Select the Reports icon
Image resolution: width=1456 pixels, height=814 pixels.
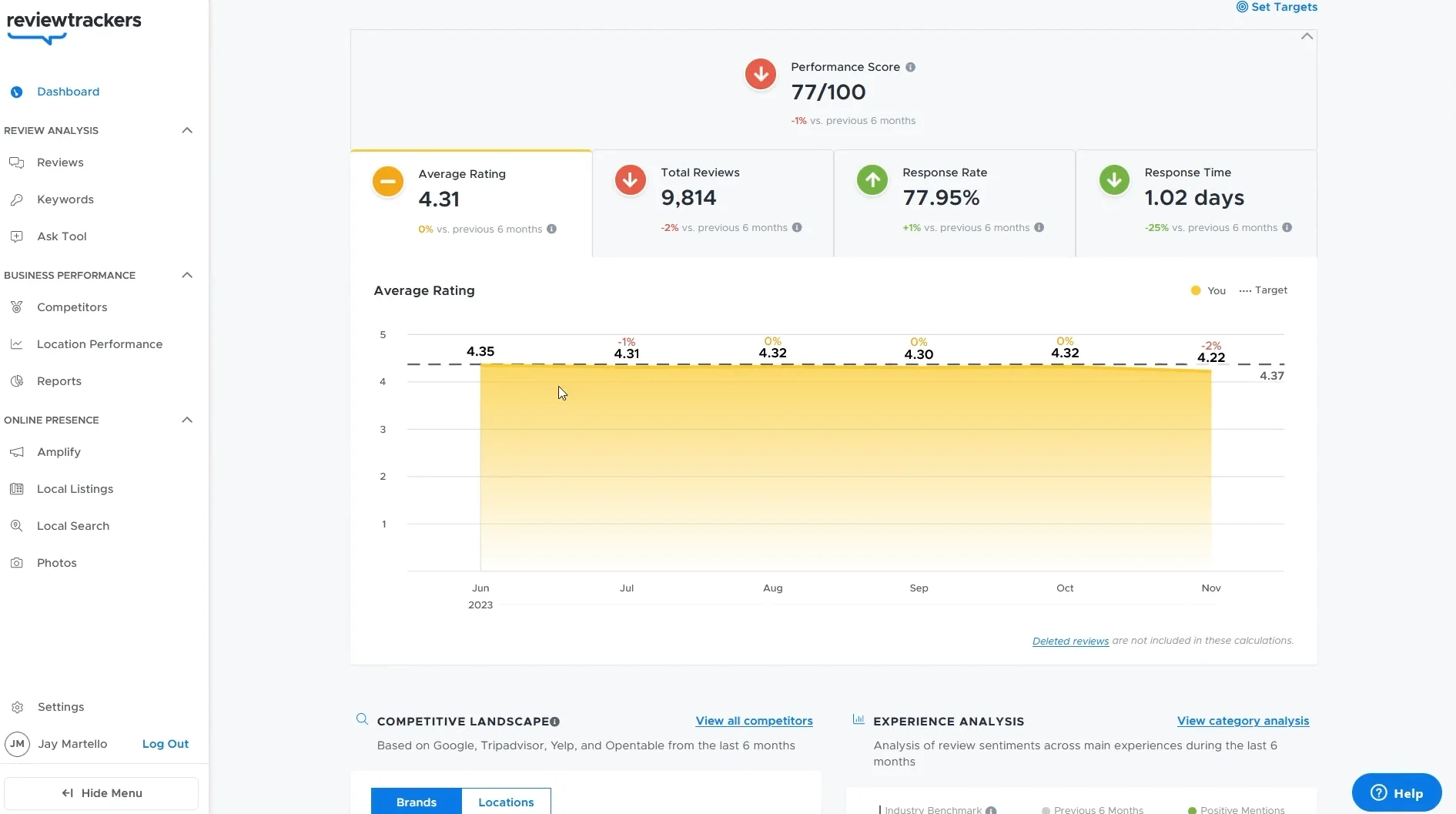(17, 380)
